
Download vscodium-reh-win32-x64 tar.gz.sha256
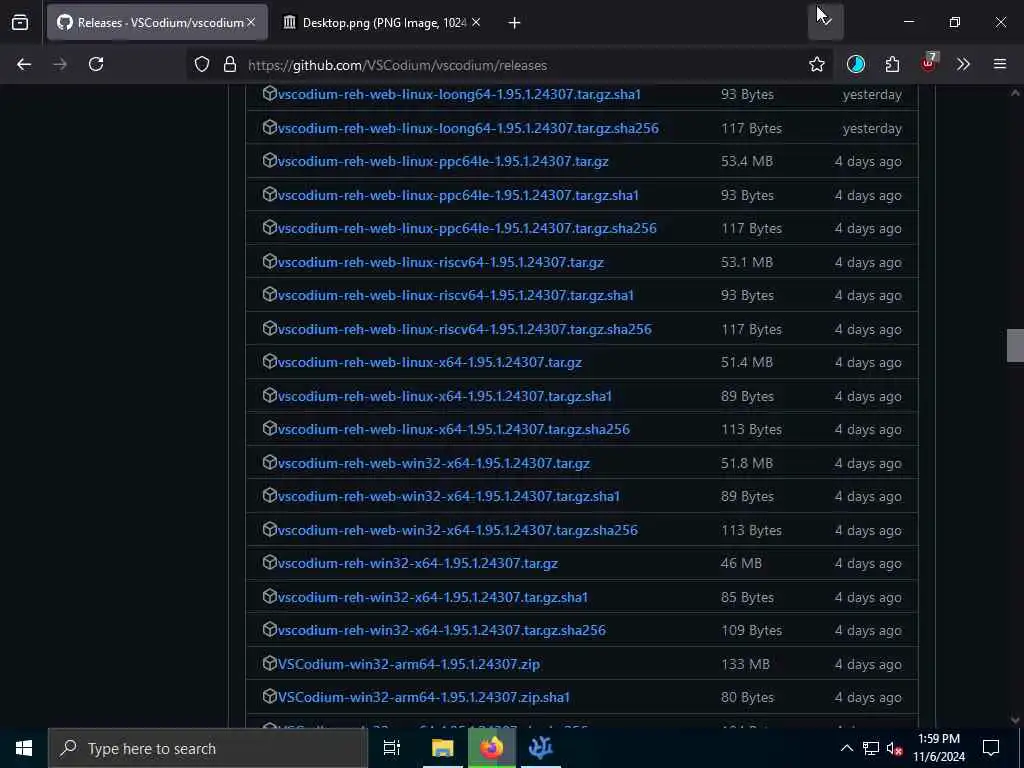441,630
